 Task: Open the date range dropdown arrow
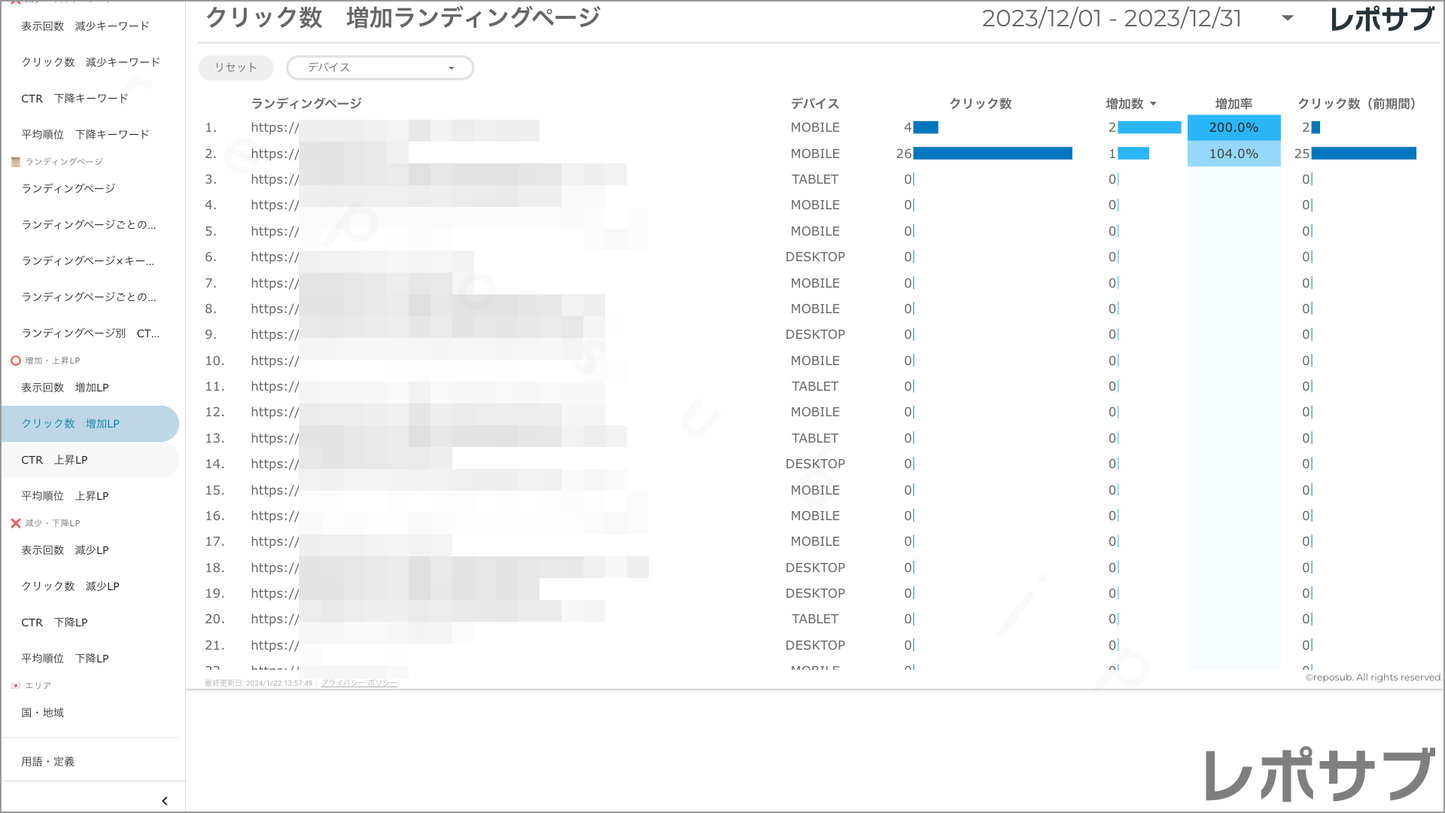(x=1287, y=19)
